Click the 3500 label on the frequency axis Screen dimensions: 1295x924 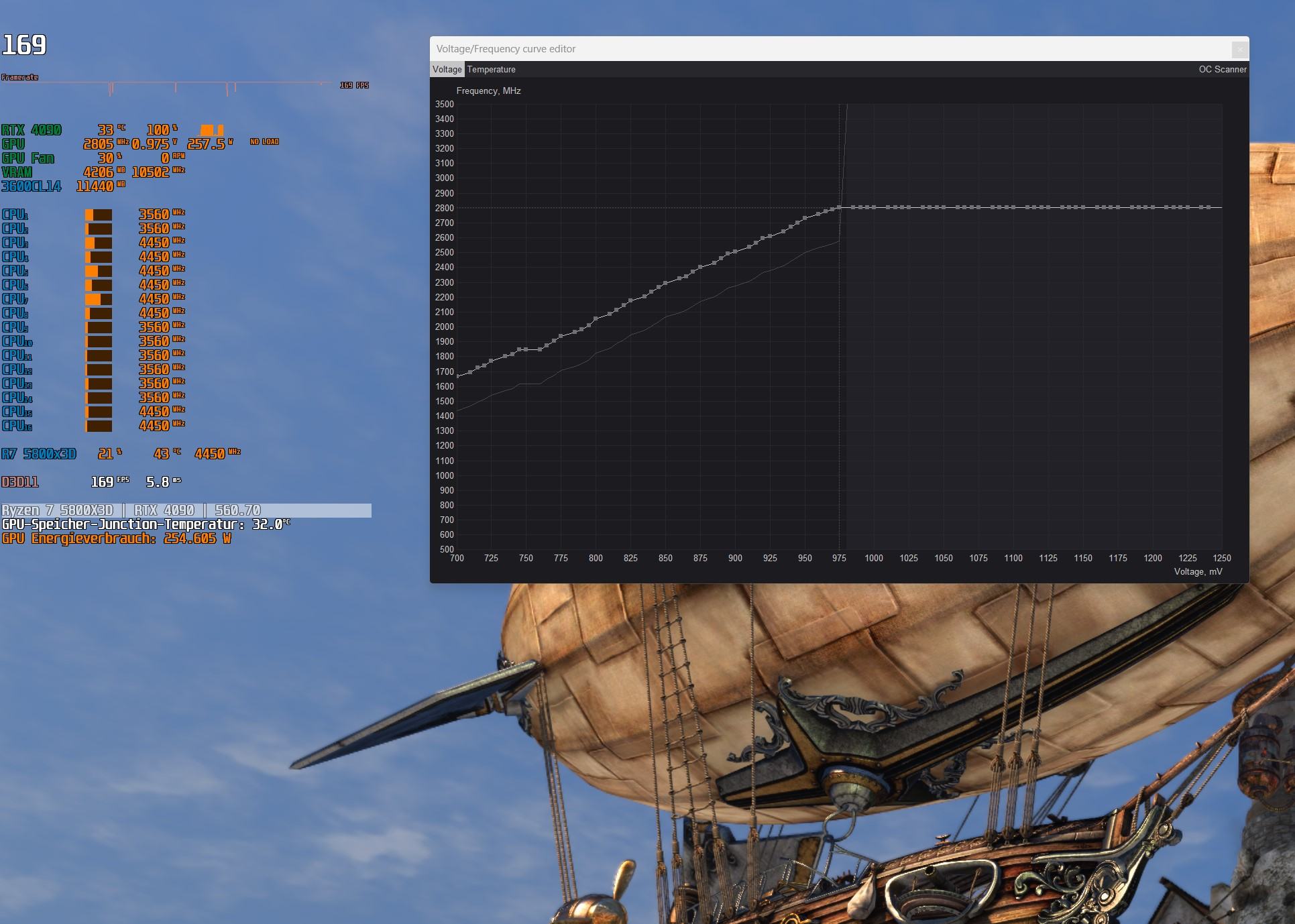pyautogui.click(x=444, y=105)
